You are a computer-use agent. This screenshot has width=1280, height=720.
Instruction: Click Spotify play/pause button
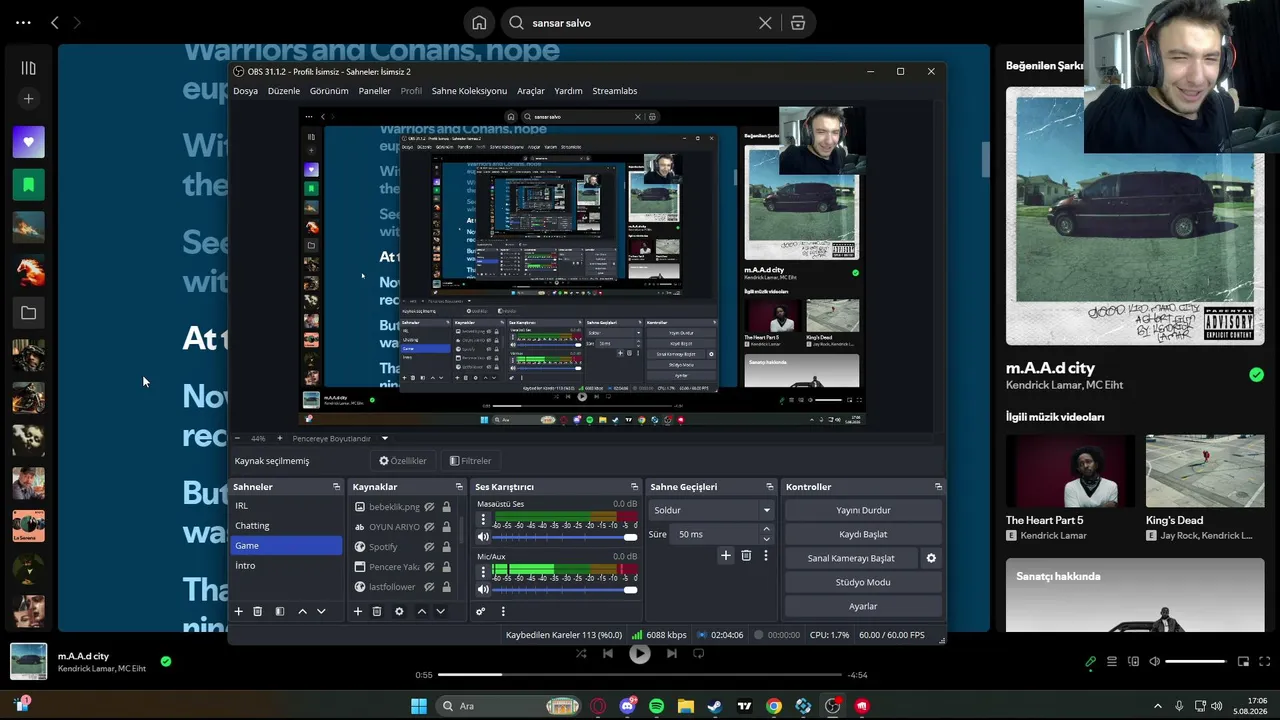click(639, 654)
